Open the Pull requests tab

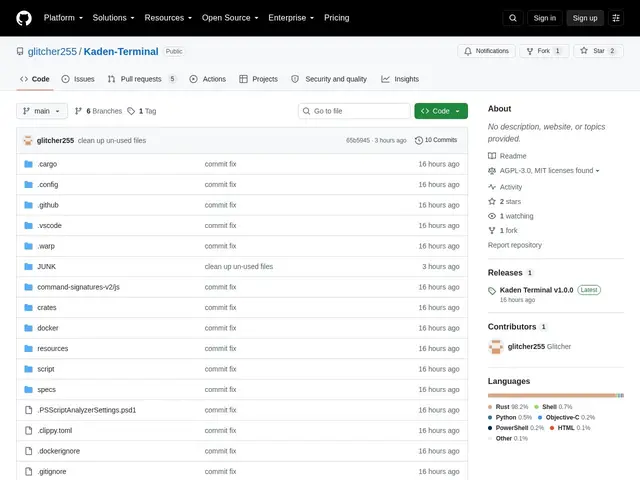click(142, 79)
